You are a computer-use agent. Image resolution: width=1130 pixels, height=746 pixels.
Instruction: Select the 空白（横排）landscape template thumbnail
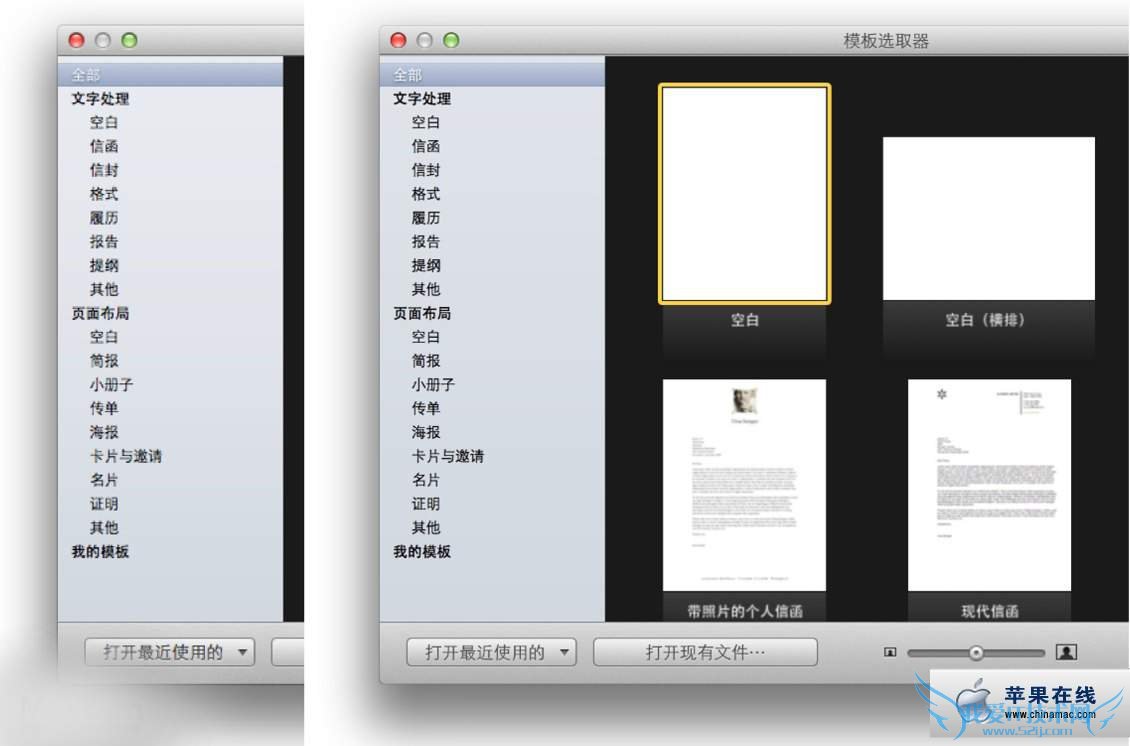(x=988, y=218)
